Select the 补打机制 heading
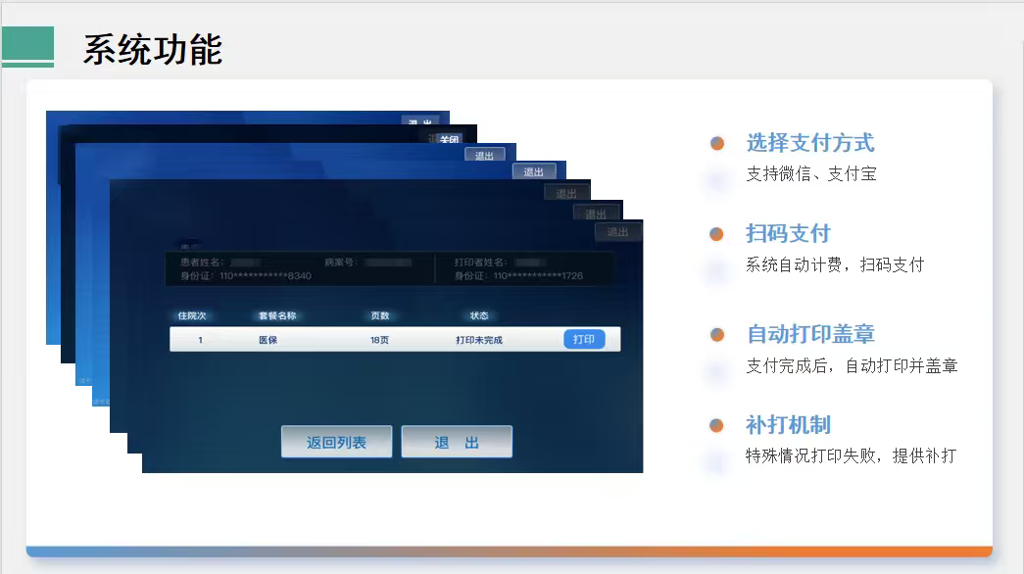 pos(788,425)
